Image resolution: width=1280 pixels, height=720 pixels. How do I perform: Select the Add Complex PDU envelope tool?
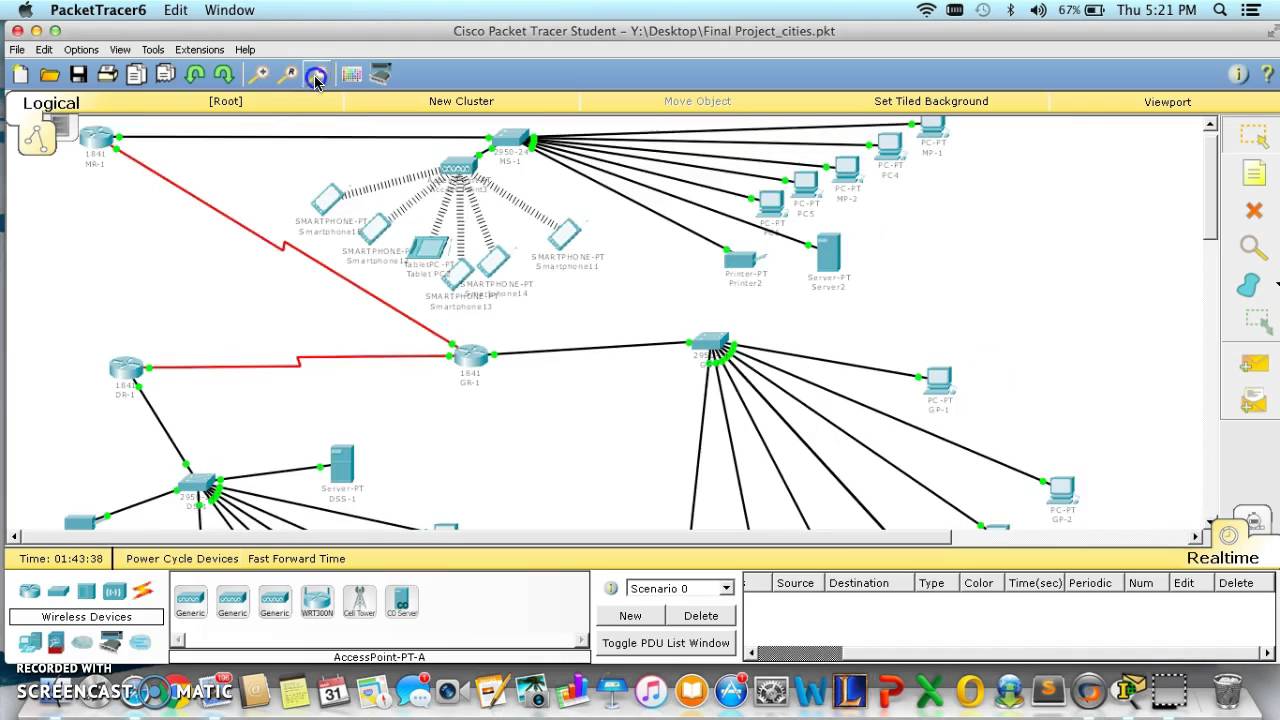tap(1254, 401)
